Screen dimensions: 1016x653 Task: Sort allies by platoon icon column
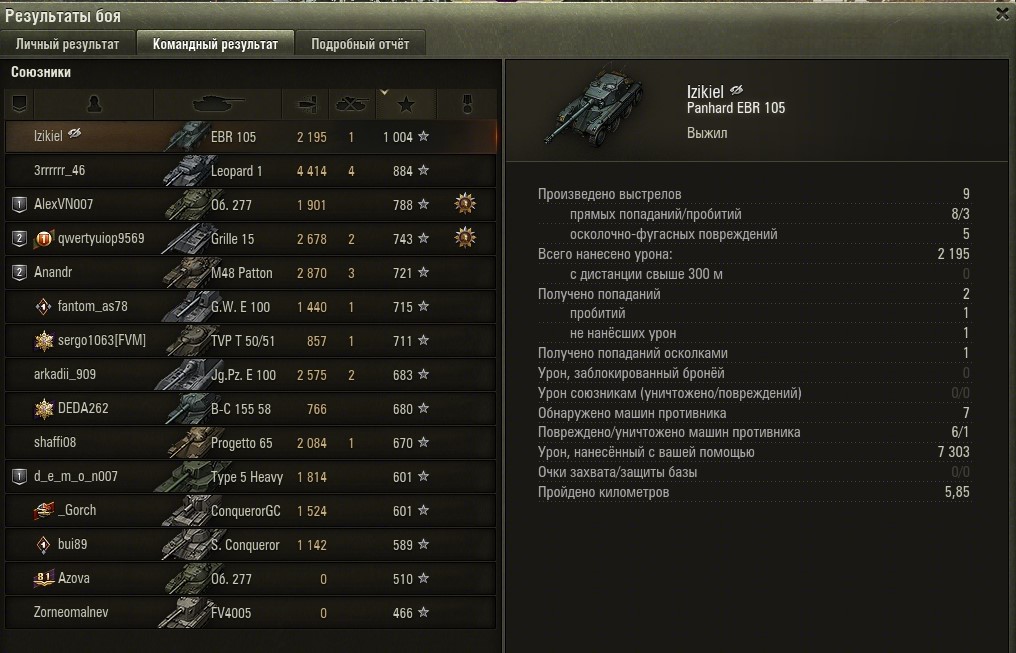pos(19,104)
